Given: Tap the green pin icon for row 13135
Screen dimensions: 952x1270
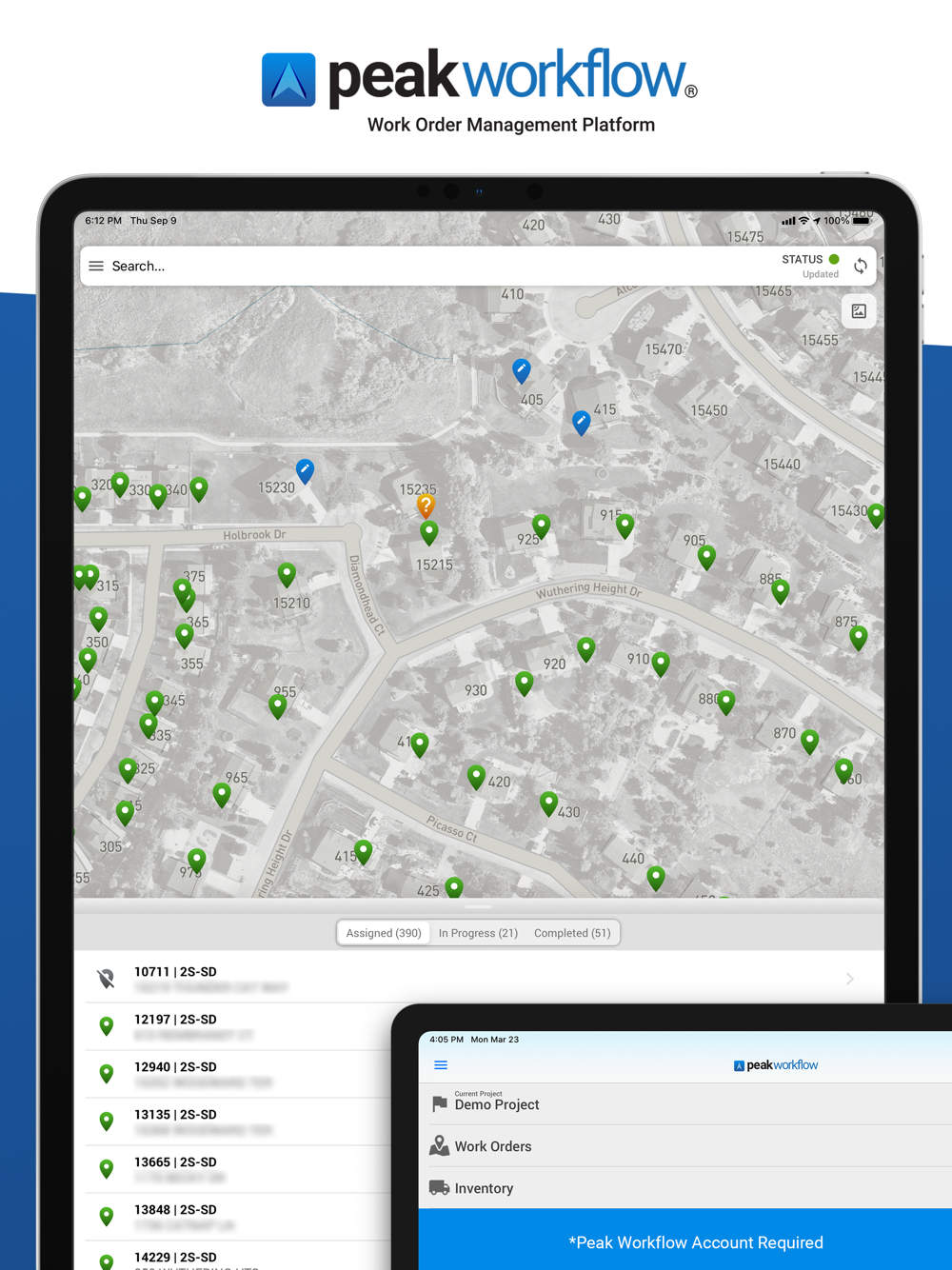Looking at the screenshot, I should (x=107, y=1121).
